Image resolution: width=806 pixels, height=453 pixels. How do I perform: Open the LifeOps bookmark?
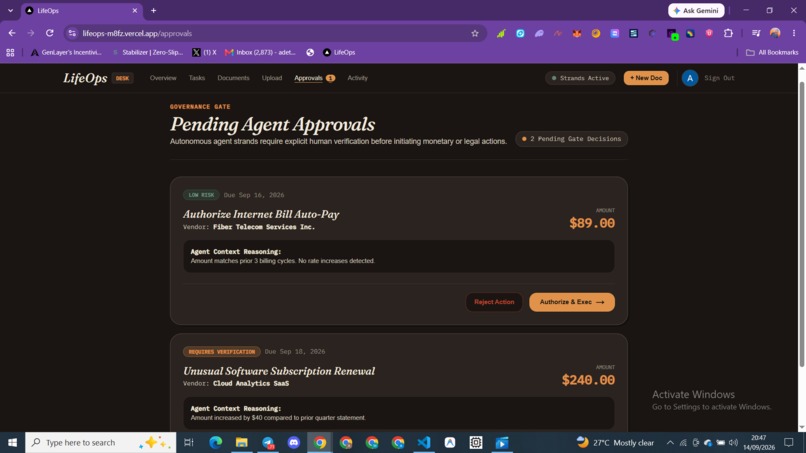pyautogui.click(x=339, y=52)
